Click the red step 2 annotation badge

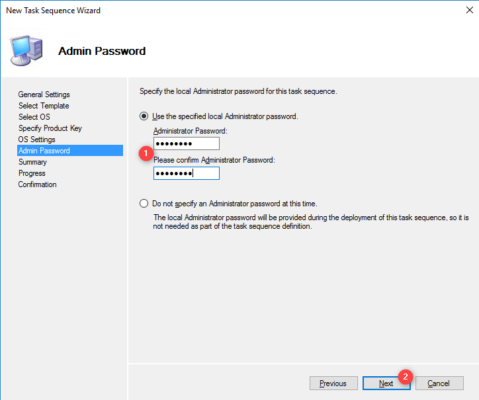pyautogui.click(x=405, y=377)
